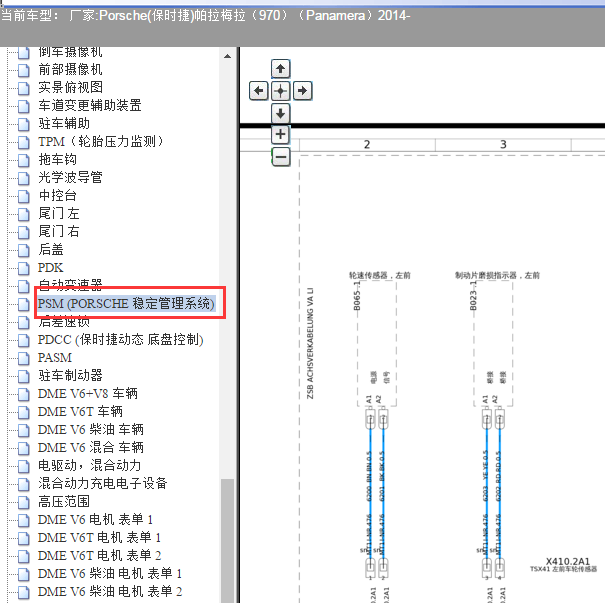The height and width of the screenshot is (603, 605).
Task: Select 驻车辅助 in the tree
Action: pyautogui.click(x=64, y=123)
